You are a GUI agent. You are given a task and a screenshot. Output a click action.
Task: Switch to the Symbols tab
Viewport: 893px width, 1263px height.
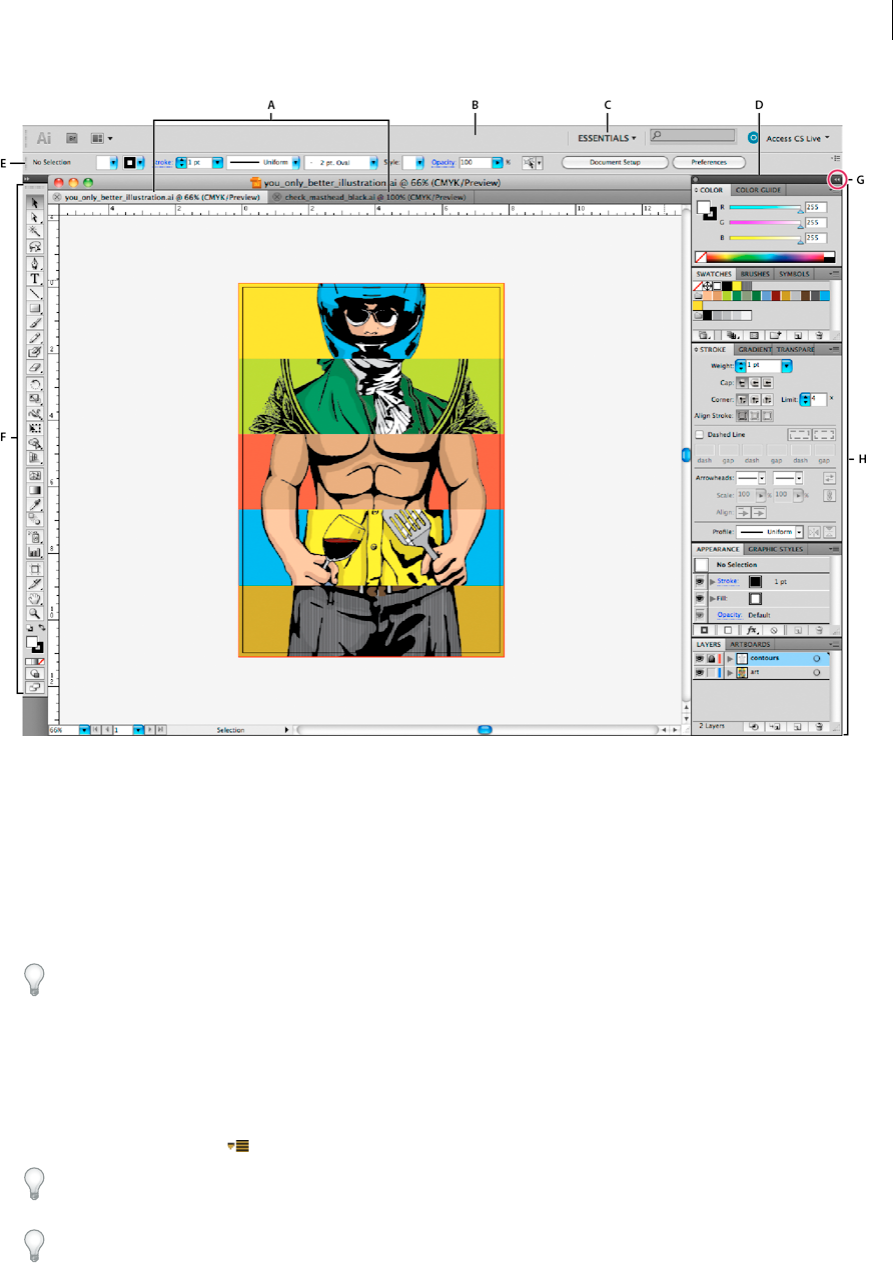[794, 274]
